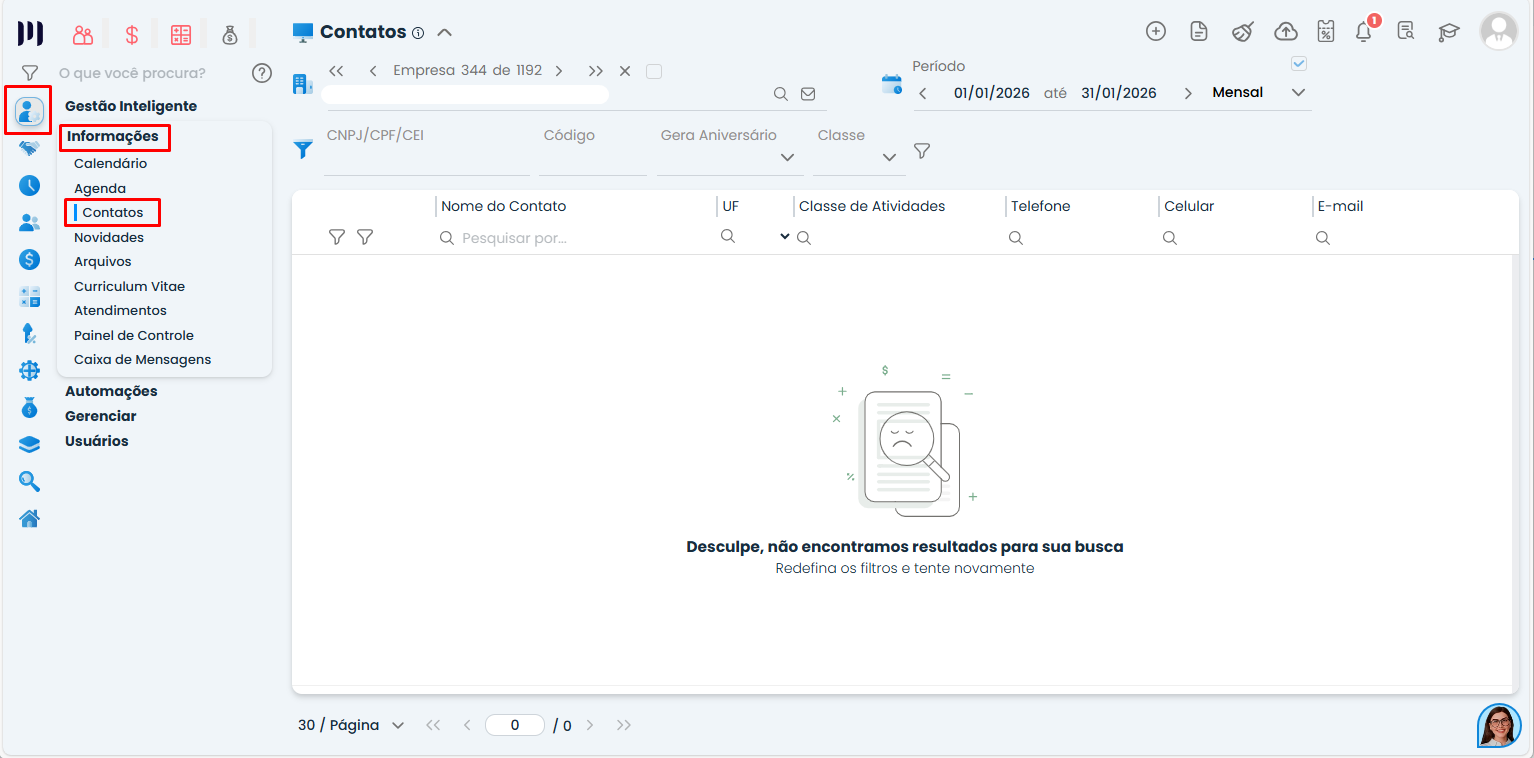Screen dimensions: 1534x758
Task: Click the plus circle add icon
Action: pos(1156,31)
